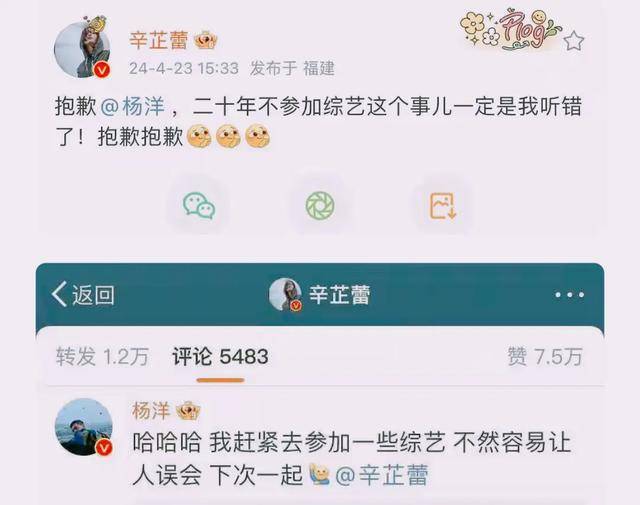Open 辛芷蕾's profile avatar at top
Image resolution: width=640 pixels, height=505 pixels.
(x=83, y=49)
